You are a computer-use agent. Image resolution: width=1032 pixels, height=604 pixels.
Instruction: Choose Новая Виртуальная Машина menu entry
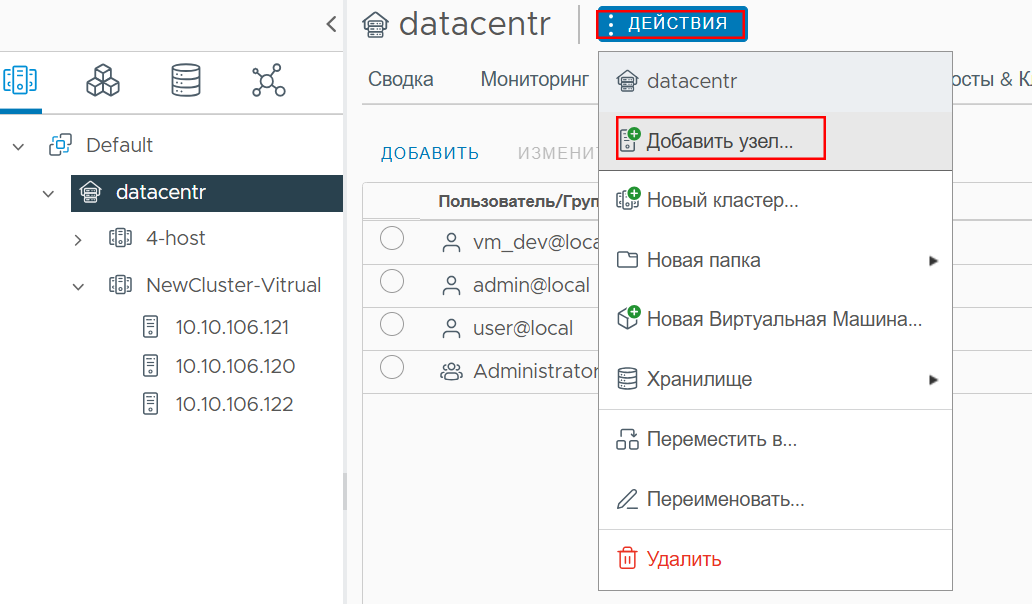click(x=775, y=319)
